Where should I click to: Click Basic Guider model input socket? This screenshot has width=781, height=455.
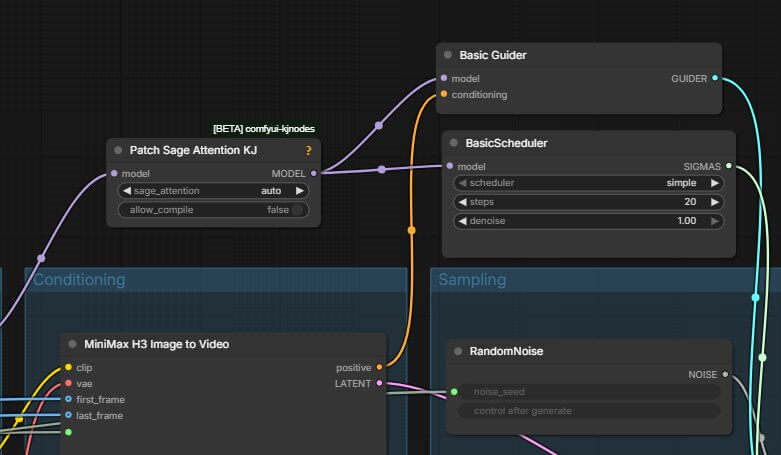point(444,78)
